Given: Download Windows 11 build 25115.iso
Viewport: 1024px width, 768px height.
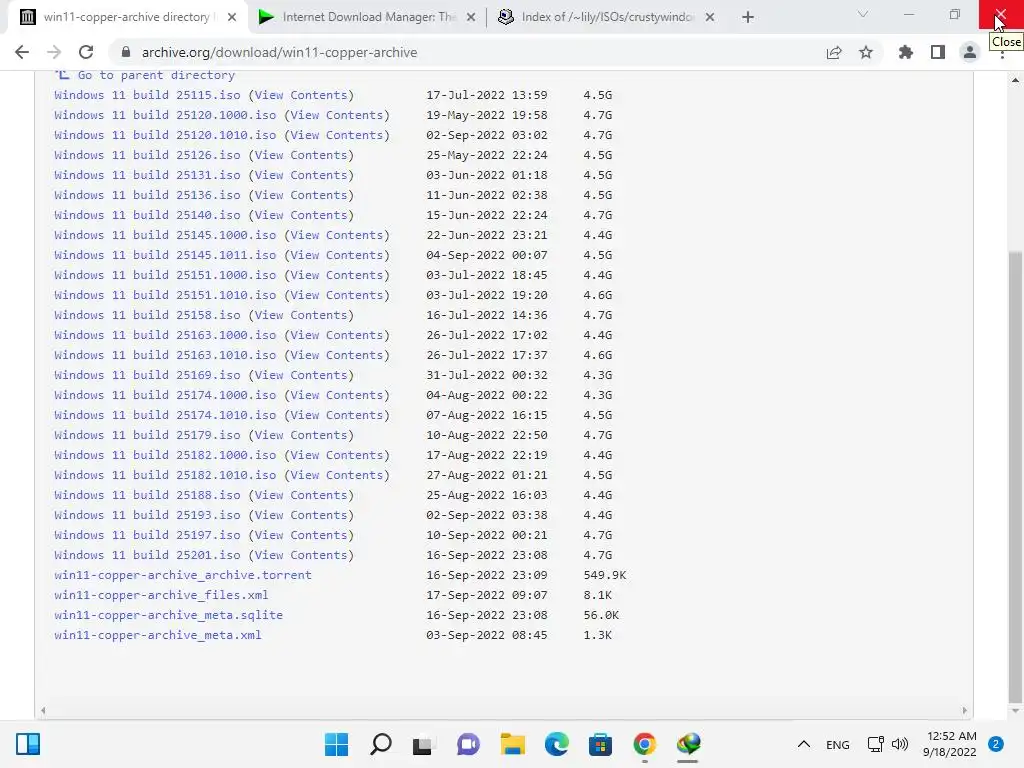Looking at the screenshot, I should point(147,95).
